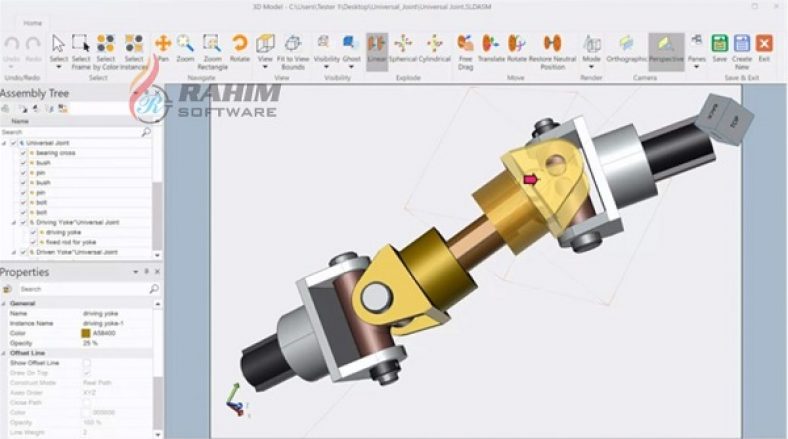
Task: Click the Properties search magnifier icon
Action: (x=154, y=289)
